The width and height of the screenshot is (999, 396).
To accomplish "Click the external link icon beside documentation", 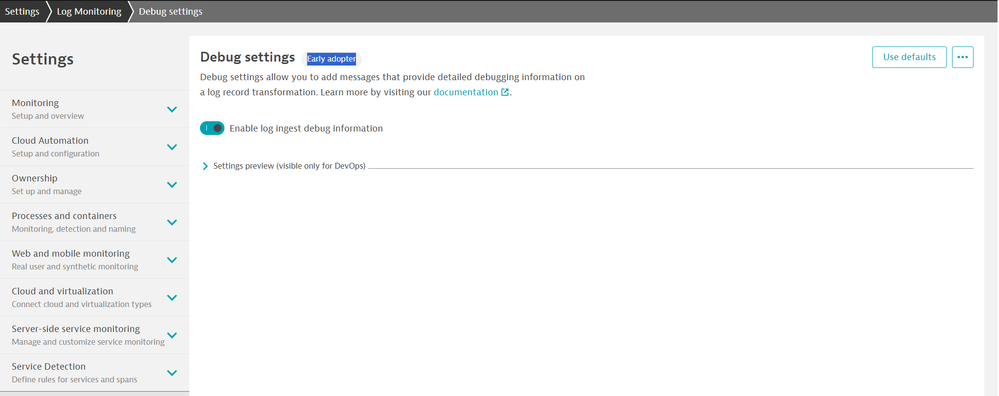I will tap(505, 92).
